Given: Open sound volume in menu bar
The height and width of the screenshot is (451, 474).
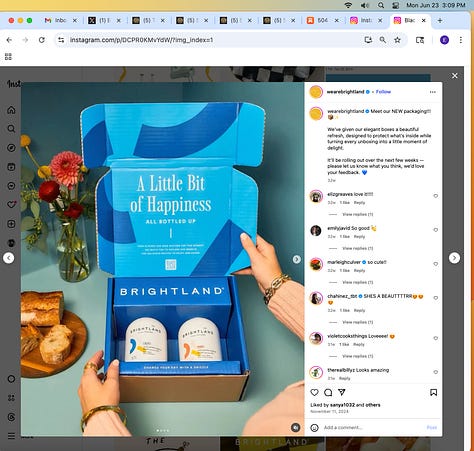Looking at the screenshot, I should [x=365, y=5].
